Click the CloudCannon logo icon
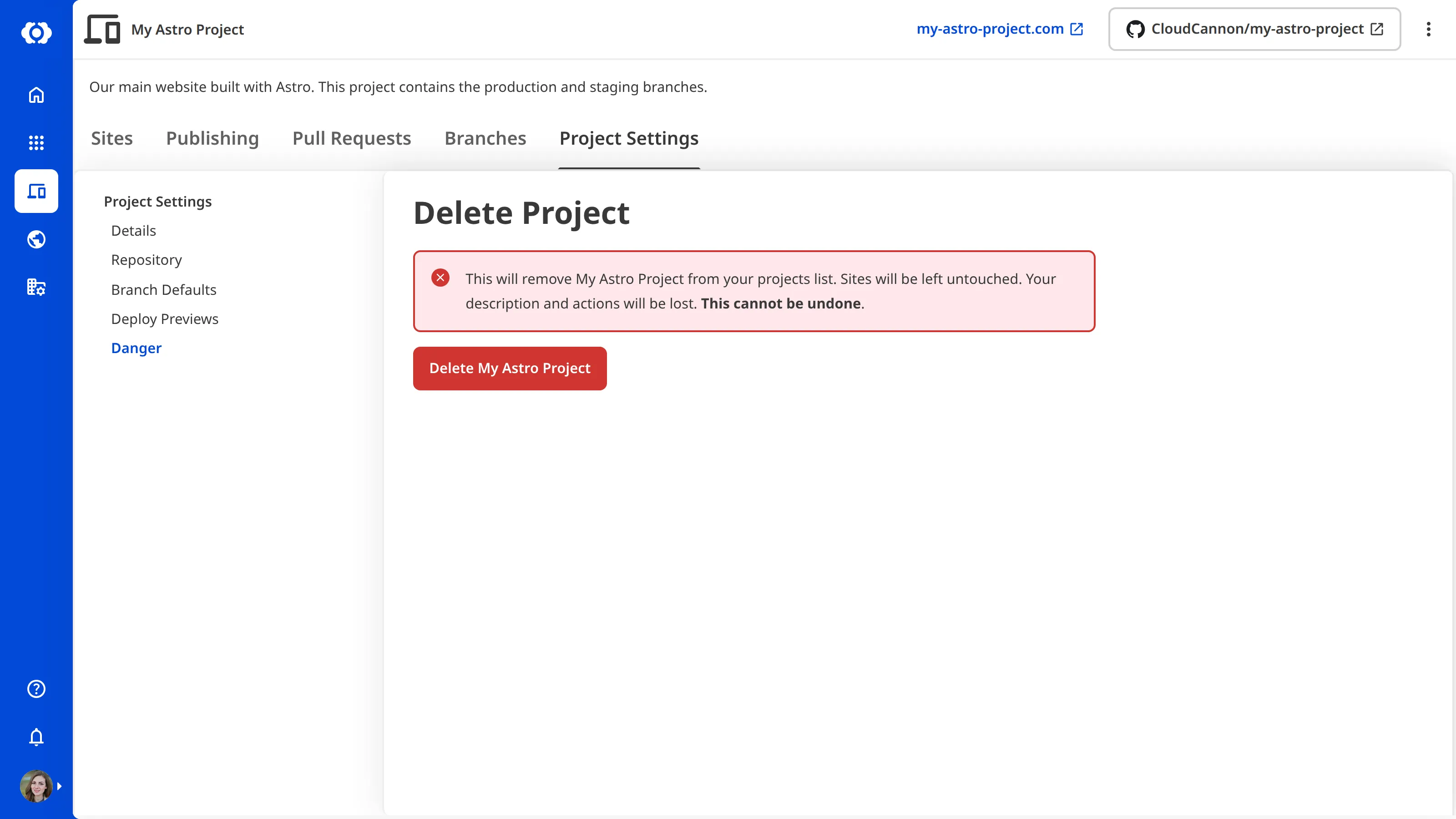The image size is (1456, 819). click(x=36, y=32)
